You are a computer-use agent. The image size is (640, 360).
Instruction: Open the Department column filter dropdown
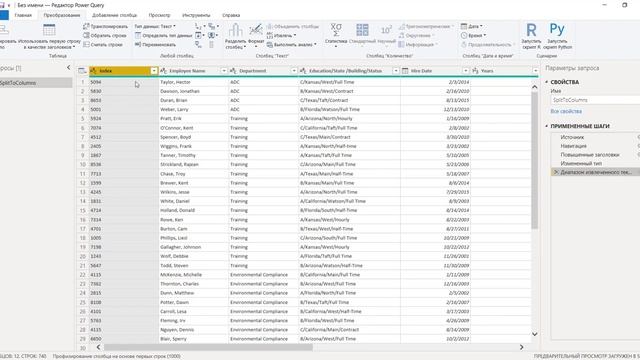point(294,71)
